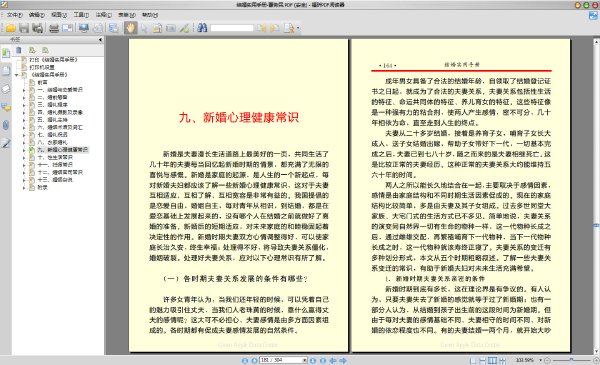Click the find next icon
The image size is (600, 365).
(x=274, y=28)
